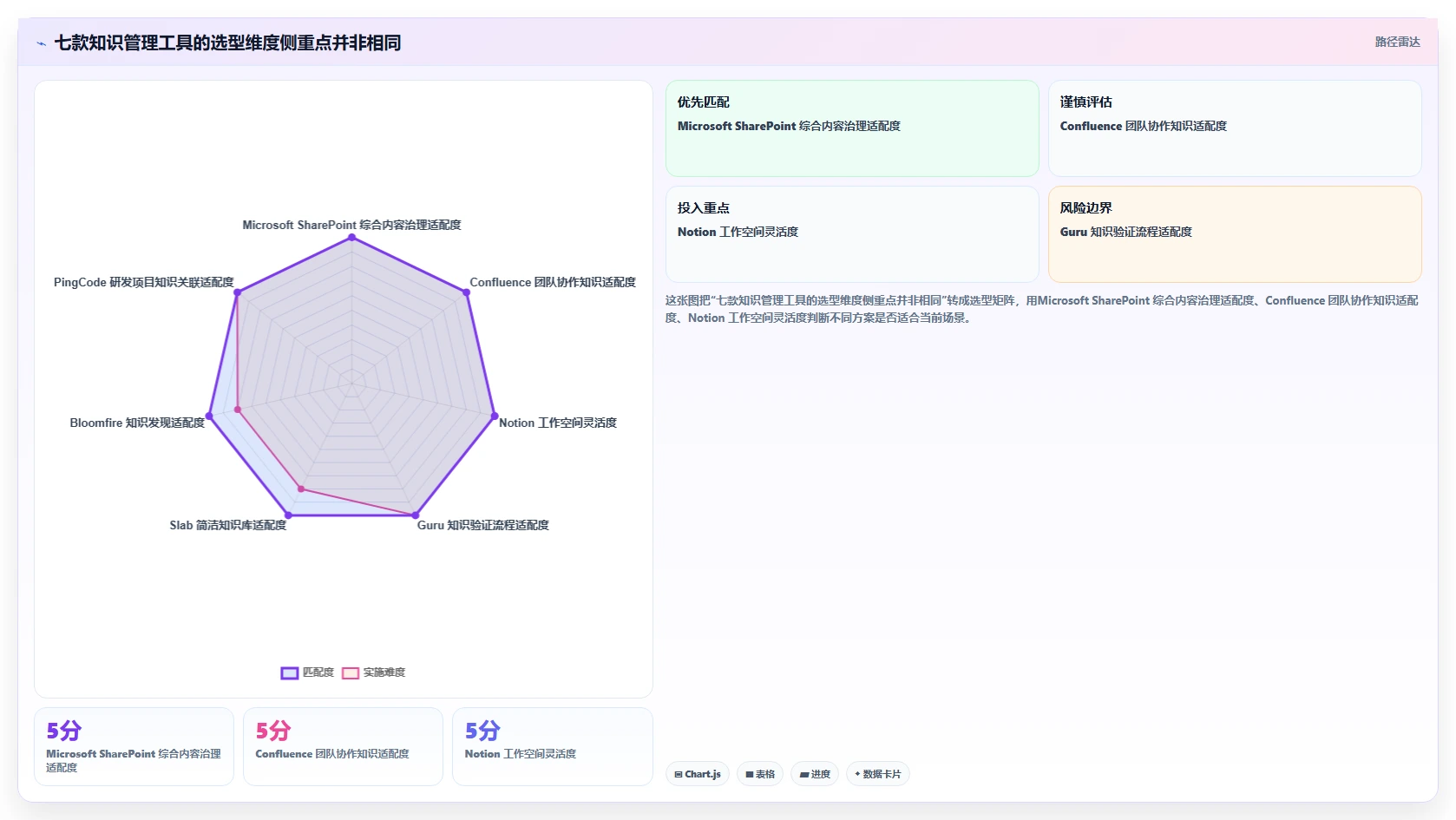Click the Notion 工作空间灵活度 radar label

558,423
